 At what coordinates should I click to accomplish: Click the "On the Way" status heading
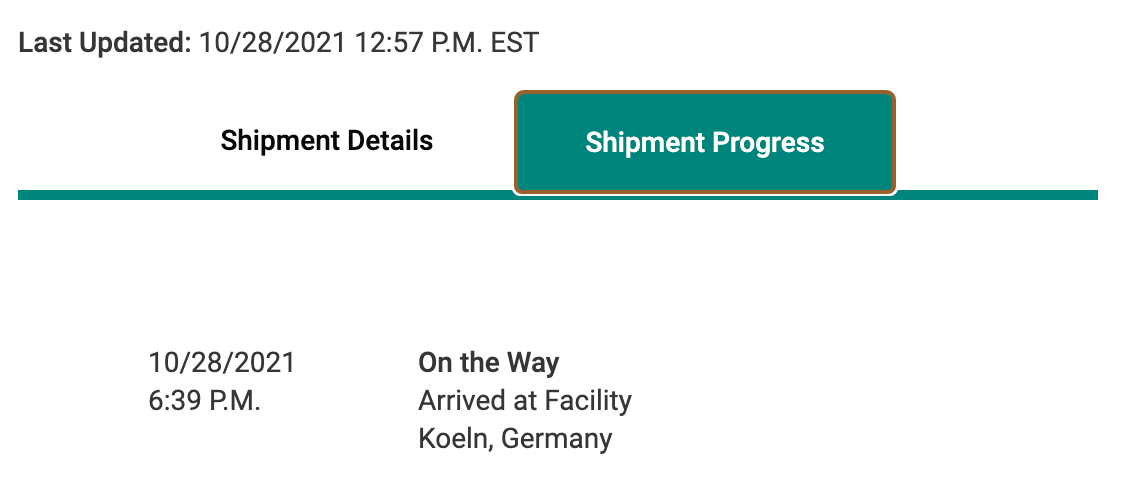click(488, 362)
